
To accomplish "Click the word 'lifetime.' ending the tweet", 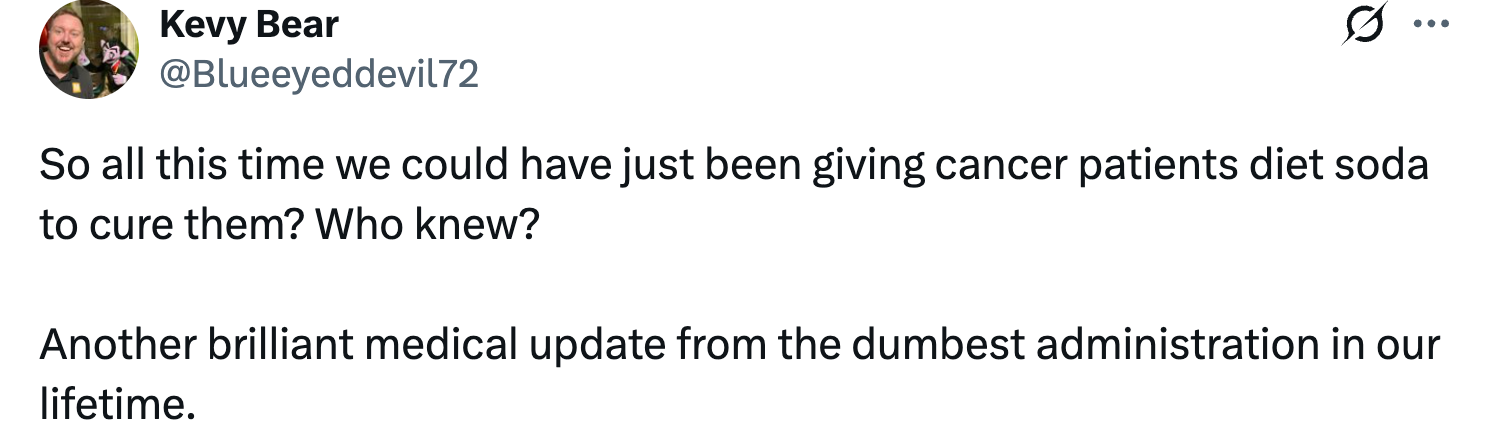I will [x=115, y=405].
